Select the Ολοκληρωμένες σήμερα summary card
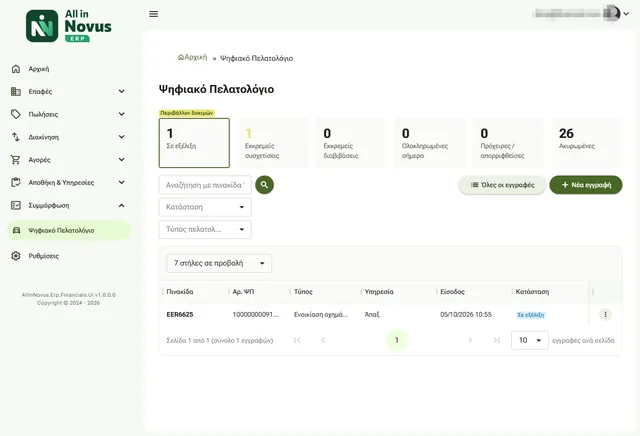640x436 pixels. pyautogui.click(x=429, y=143)
